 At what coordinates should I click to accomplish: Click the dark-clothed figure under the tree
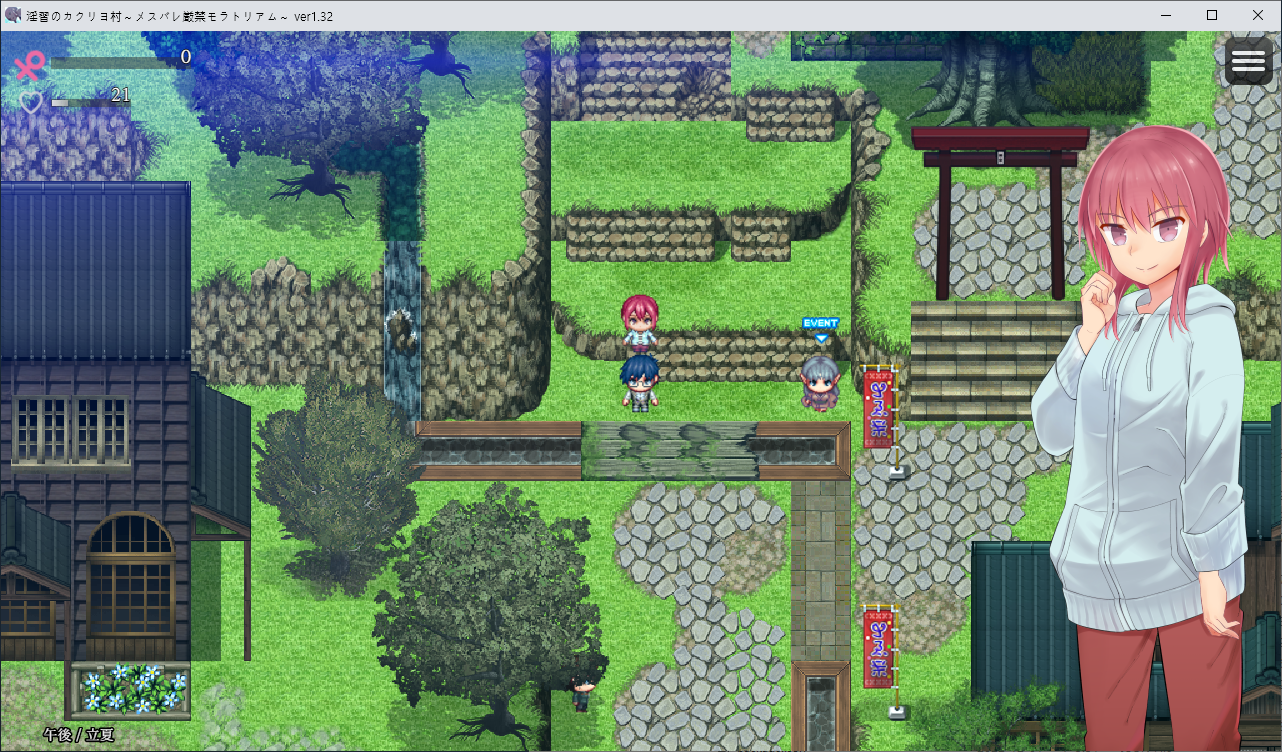(582, 692)
